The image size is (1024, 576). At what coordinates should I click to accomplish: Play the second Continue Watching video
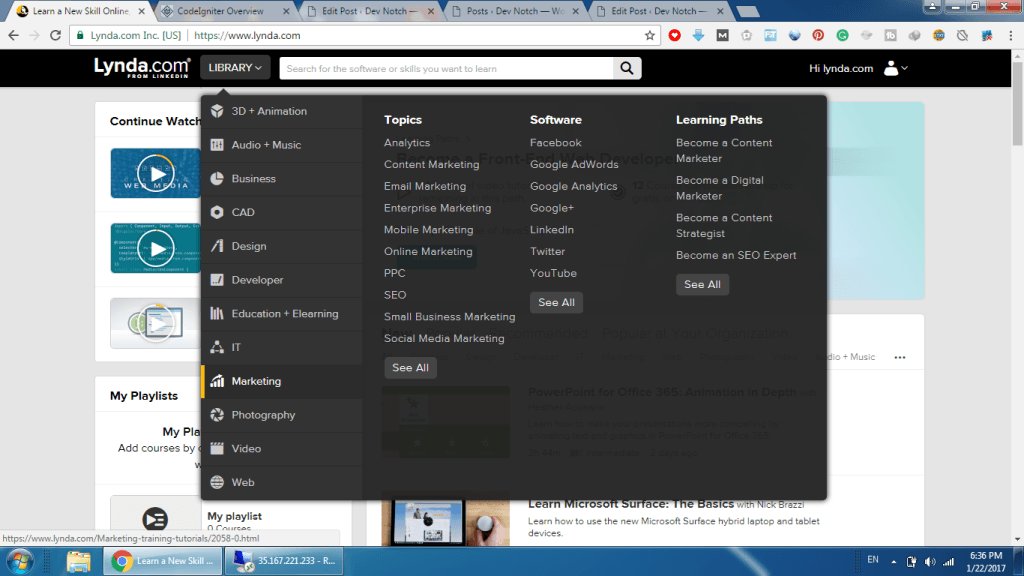click(155, 248)
